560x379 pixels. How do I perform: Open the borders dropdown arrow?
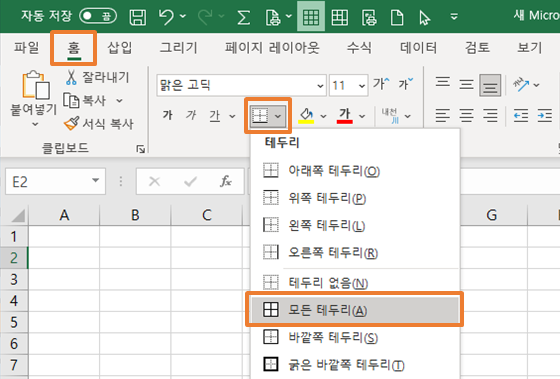(x=278, y=116)
